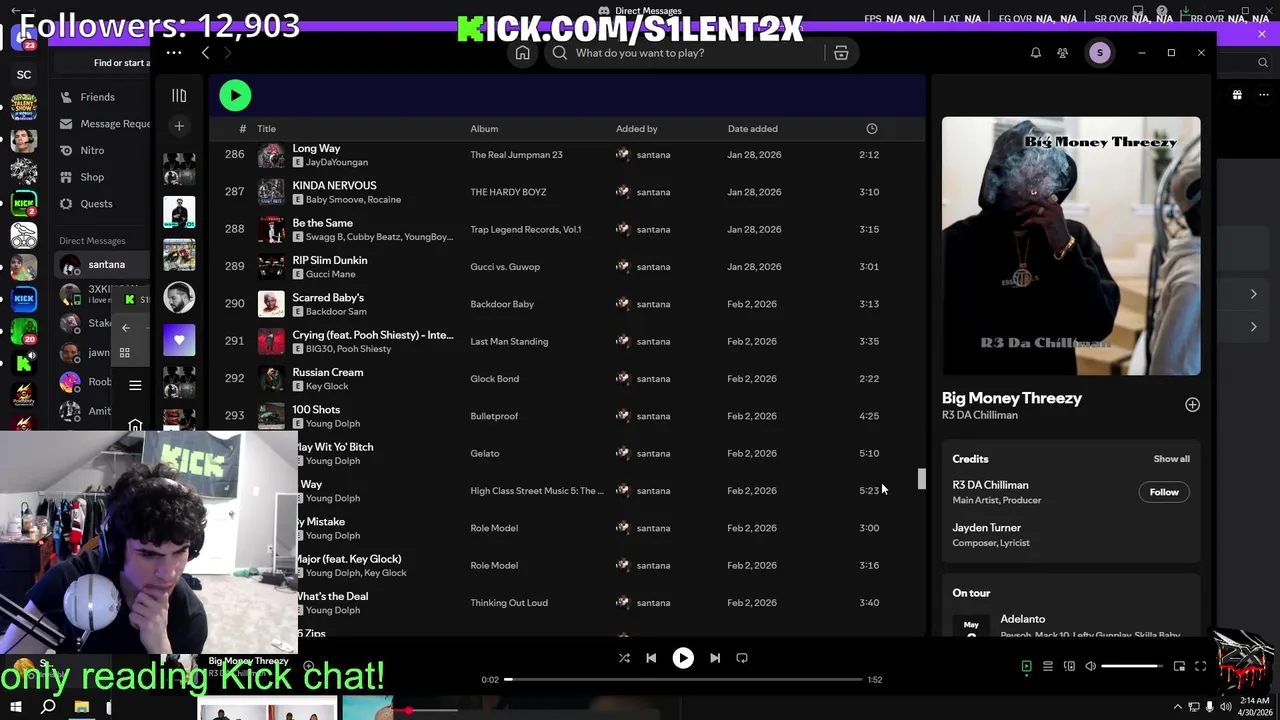Enter full screen player
1280x720 pixels.
coord(1201,666)
